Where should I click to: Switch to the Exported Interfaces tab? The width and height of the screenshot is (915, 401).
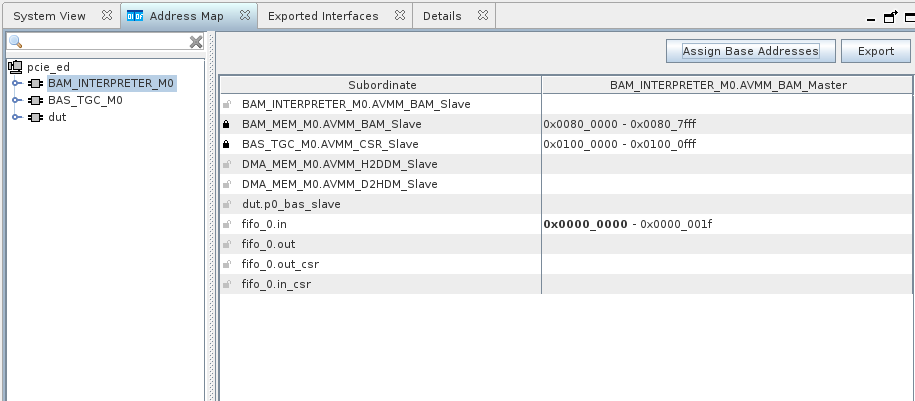coord(323,16)
